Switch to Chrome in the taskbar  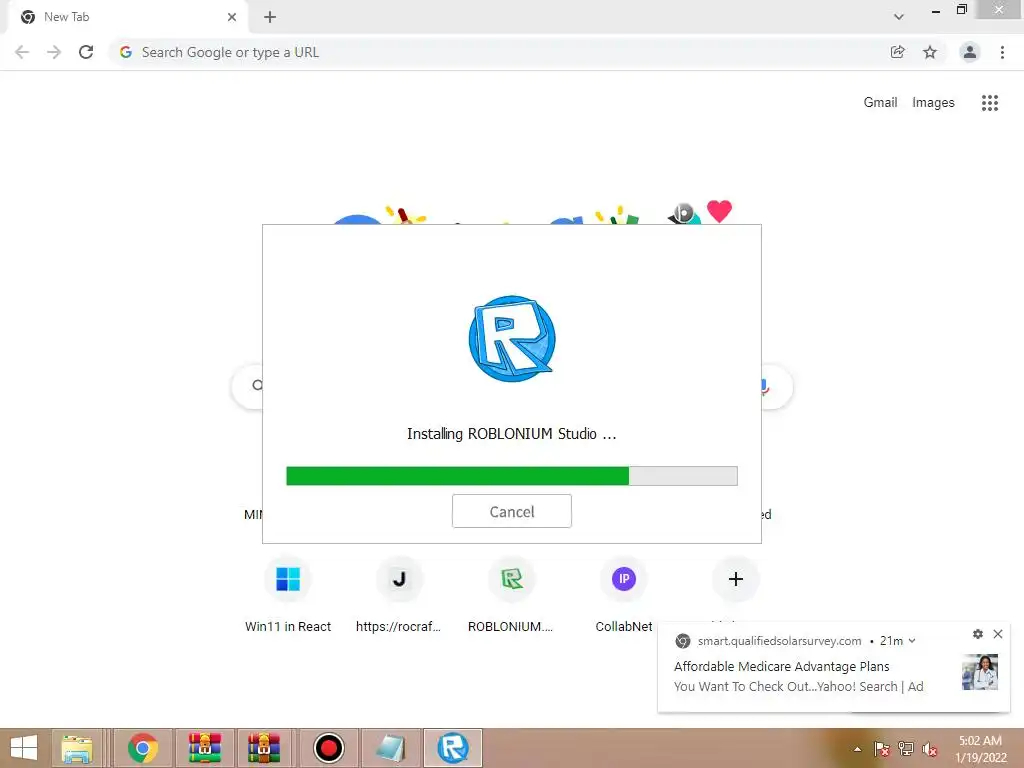(143, 748)
